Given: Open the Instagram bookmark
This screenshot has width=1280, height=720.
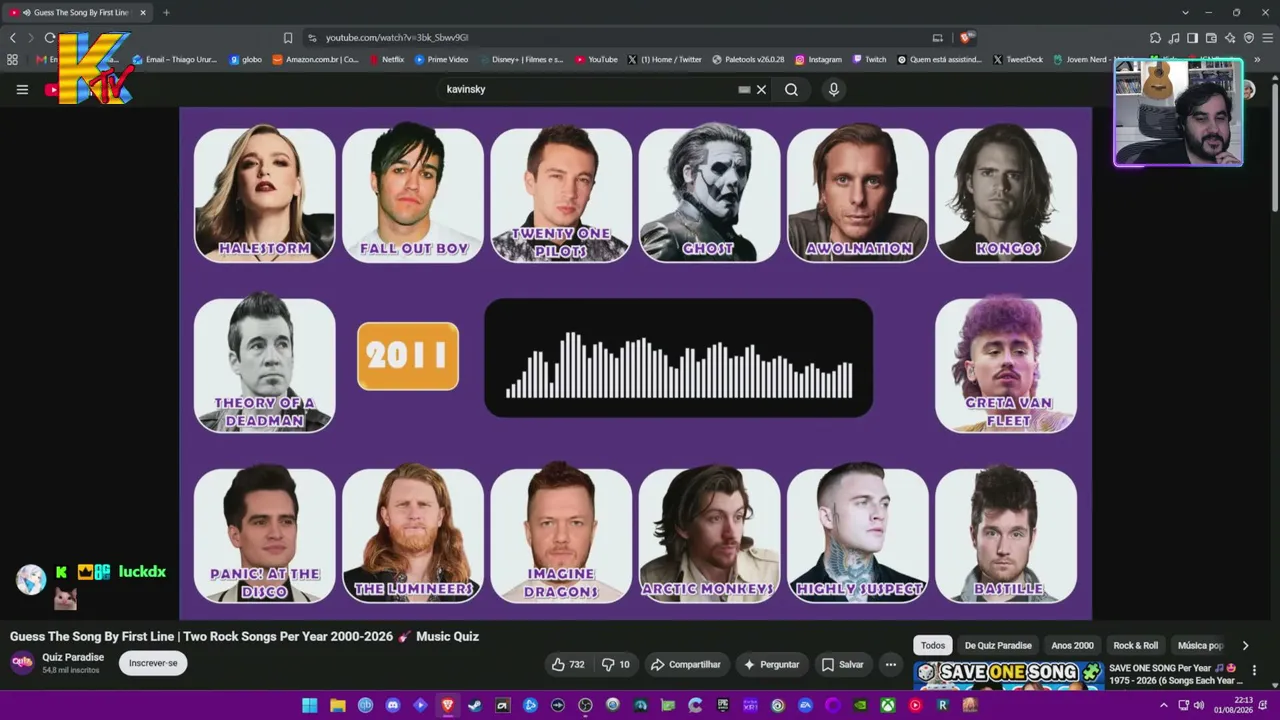Looking at the screenshot, I should point(818,60).
